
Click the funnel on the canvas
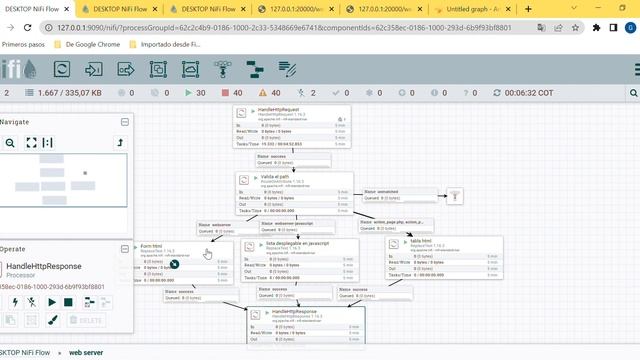[x=455, y=196]
